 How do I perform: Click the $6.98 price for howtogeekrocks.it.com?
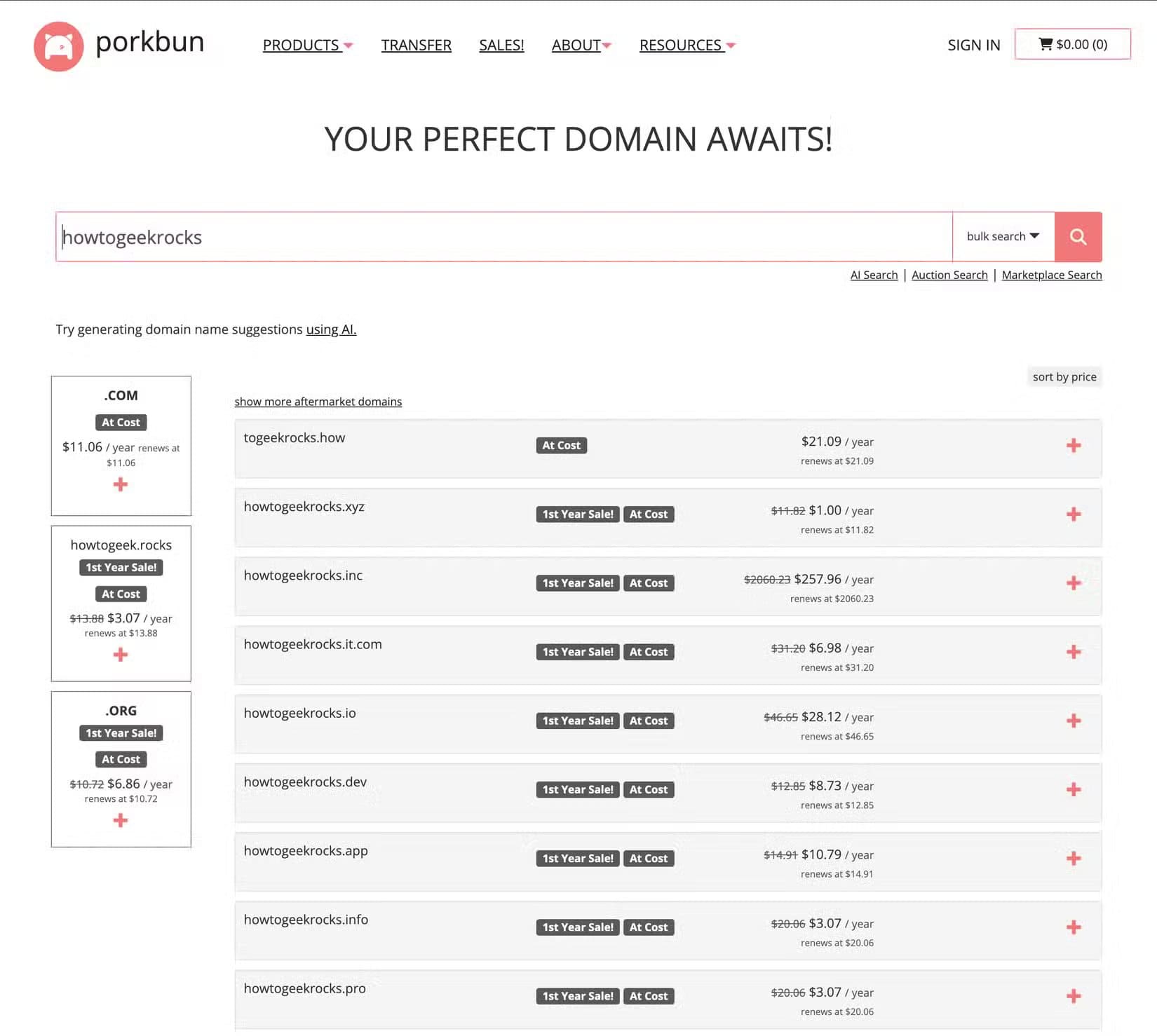825,648
